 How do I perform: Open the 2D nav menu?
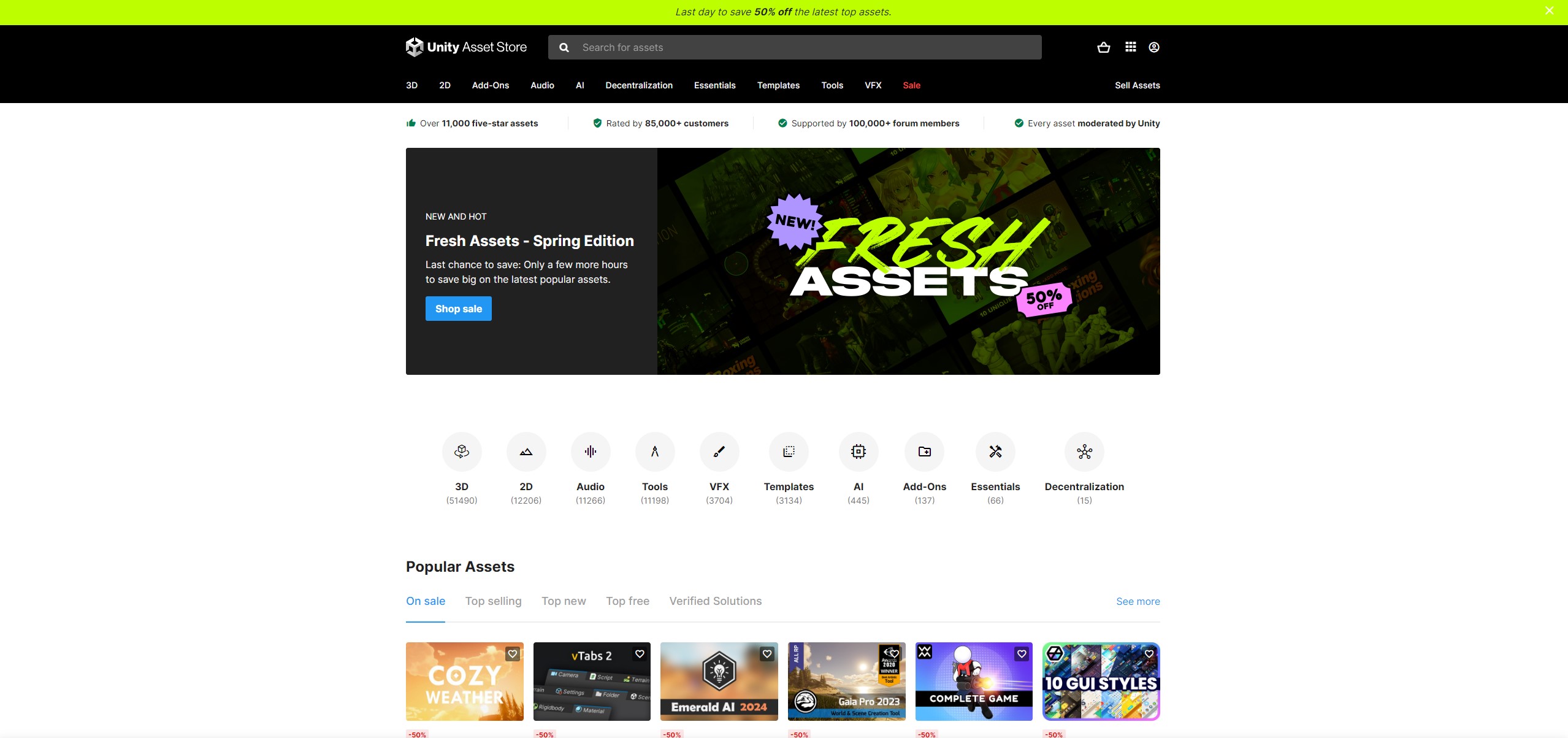pyautogui.click(x=445, y=85)
